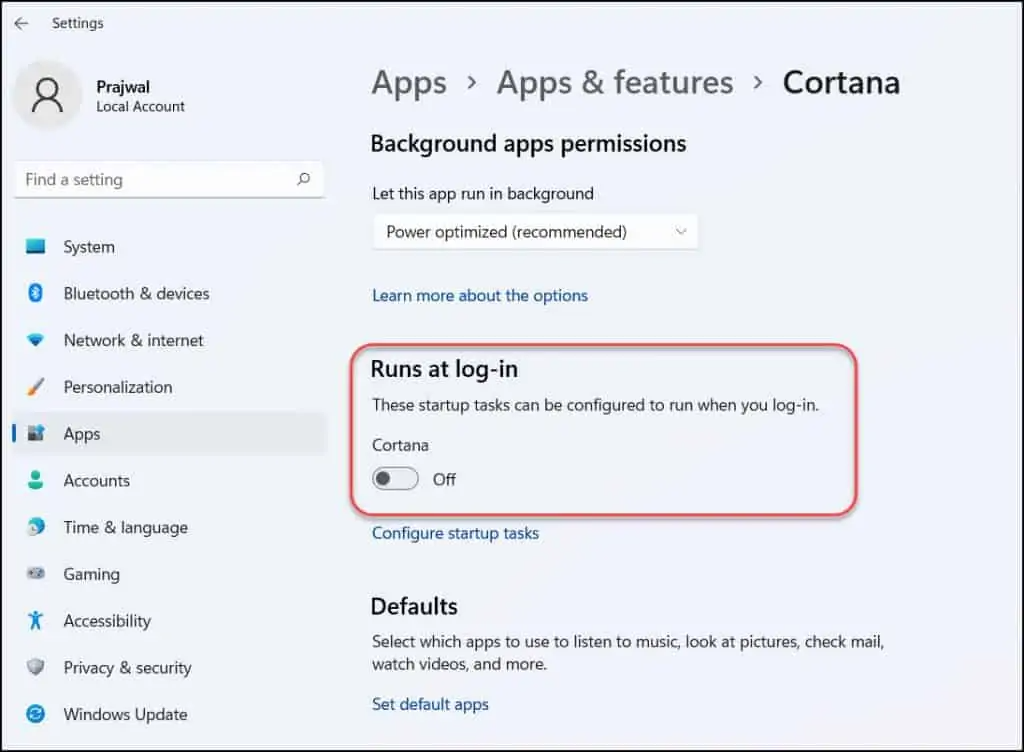Click the Personalization paintbrush icon

[36, 387]
